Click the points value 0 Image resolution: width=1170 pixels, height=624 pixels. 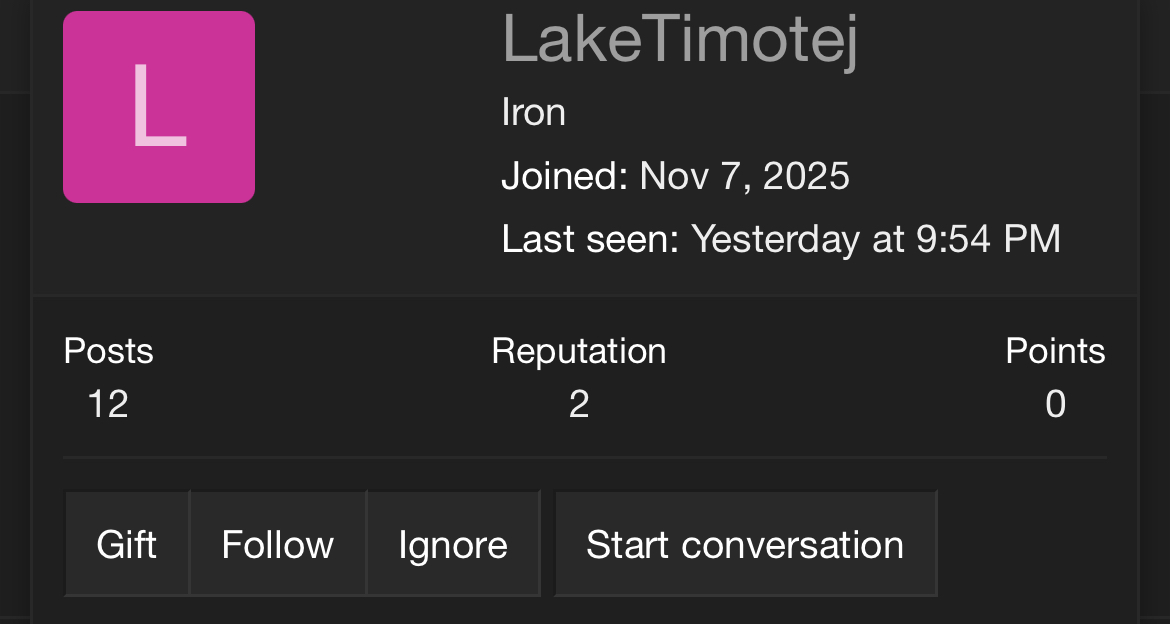(x=1055, y=404)
